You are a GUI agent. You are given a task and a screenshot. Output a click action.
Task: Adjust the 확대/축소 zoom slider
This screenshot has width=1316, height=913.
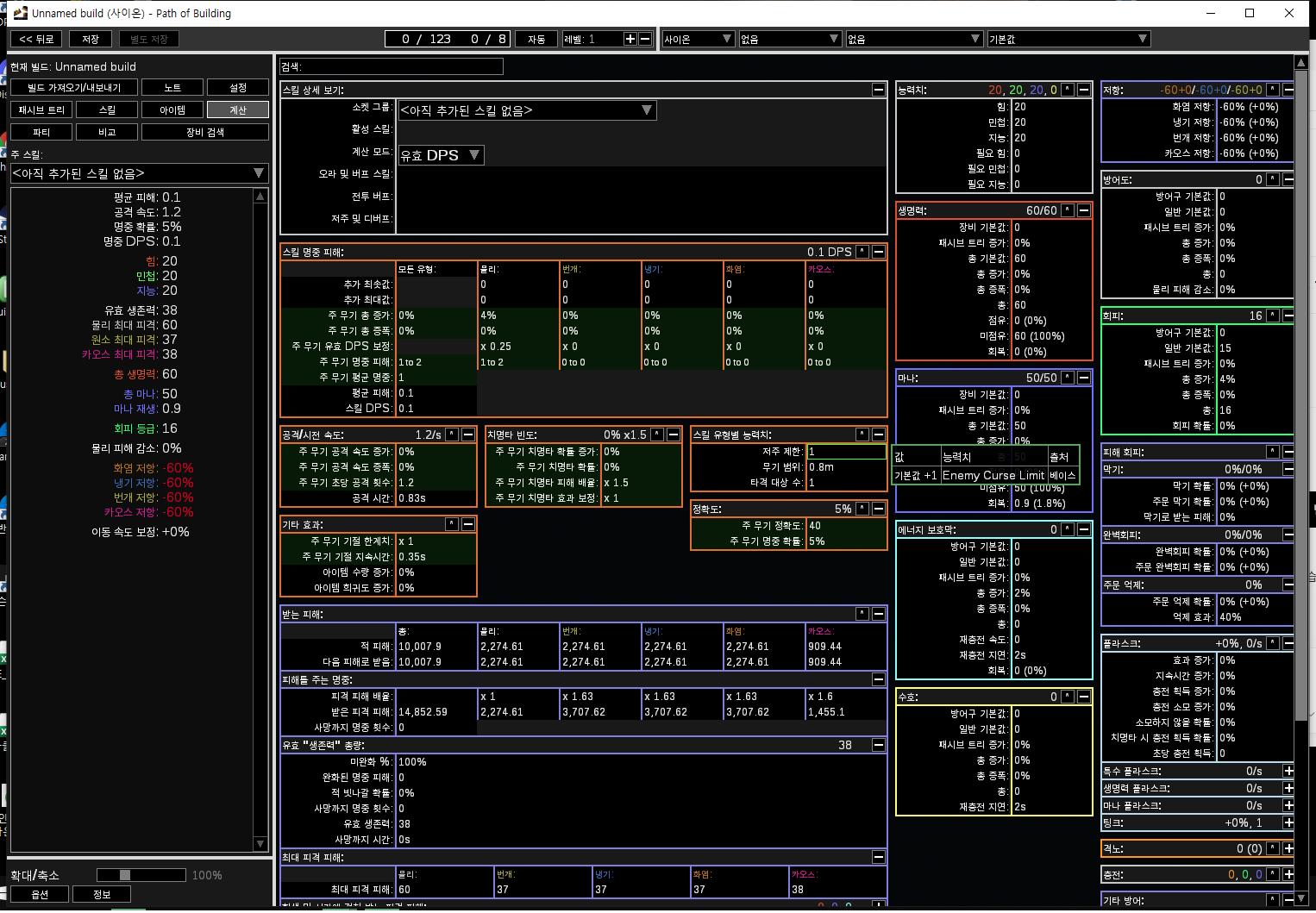141,875
